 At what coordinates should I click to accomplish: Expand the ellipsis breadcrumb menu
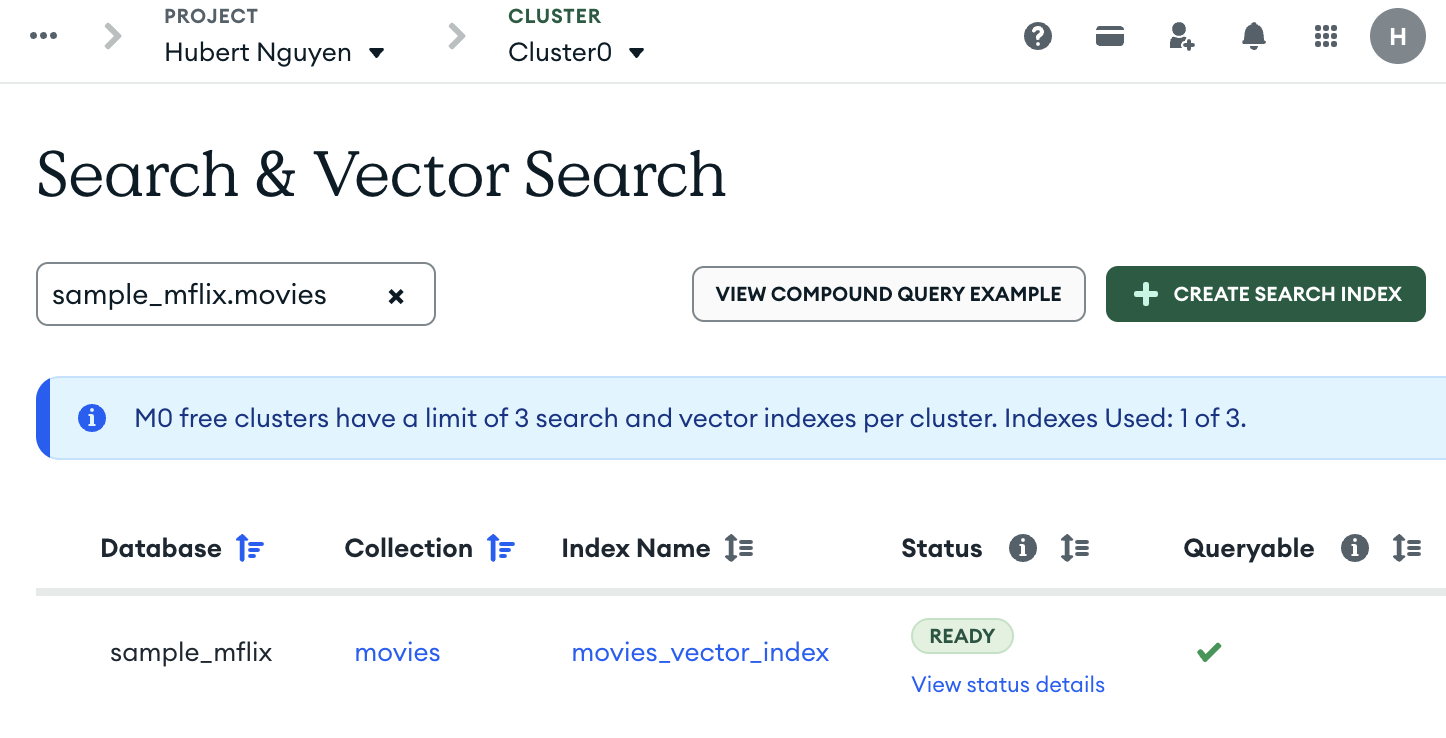[x=43, y=37]
